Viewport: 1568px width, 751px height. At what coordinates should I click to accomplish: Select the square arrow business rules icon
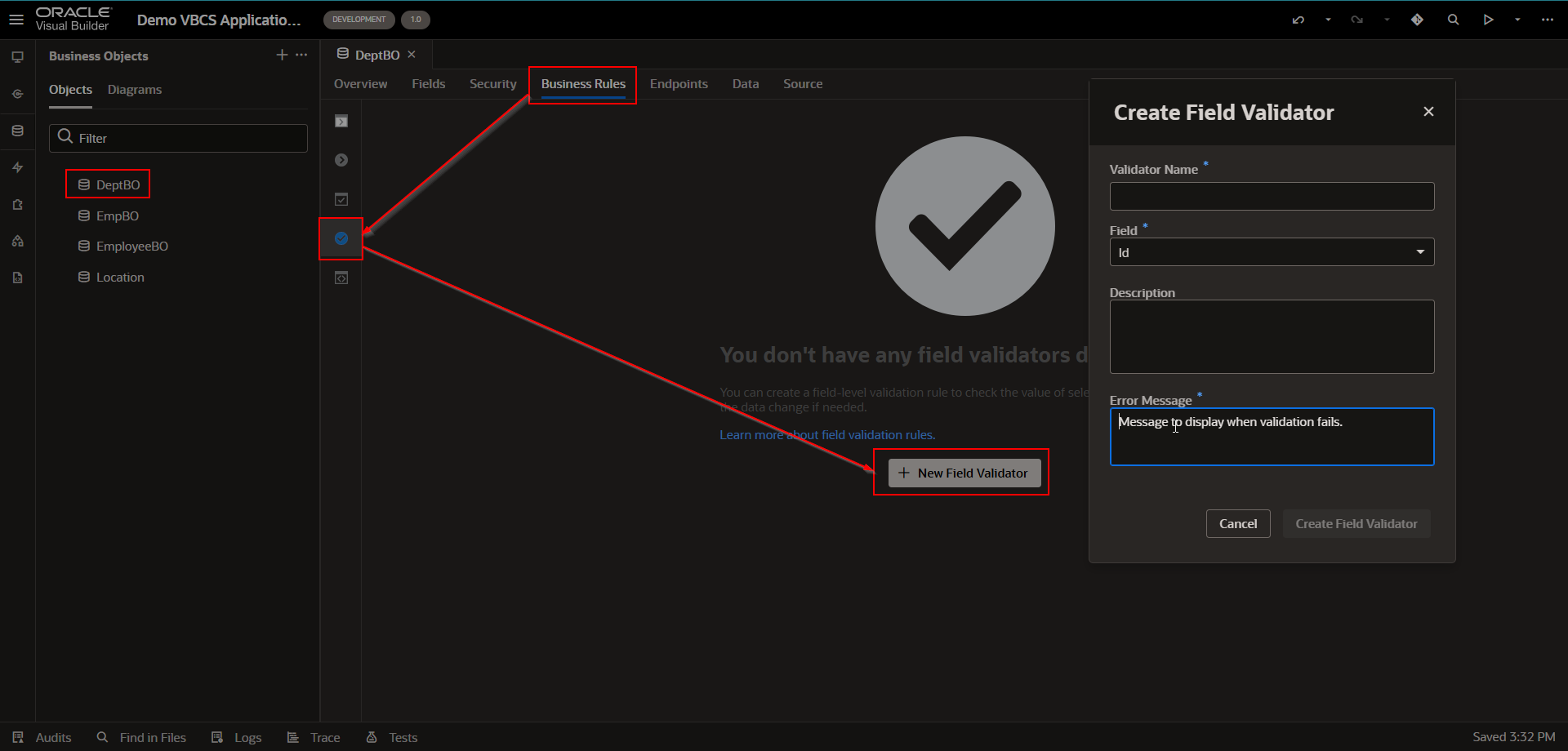341,122
